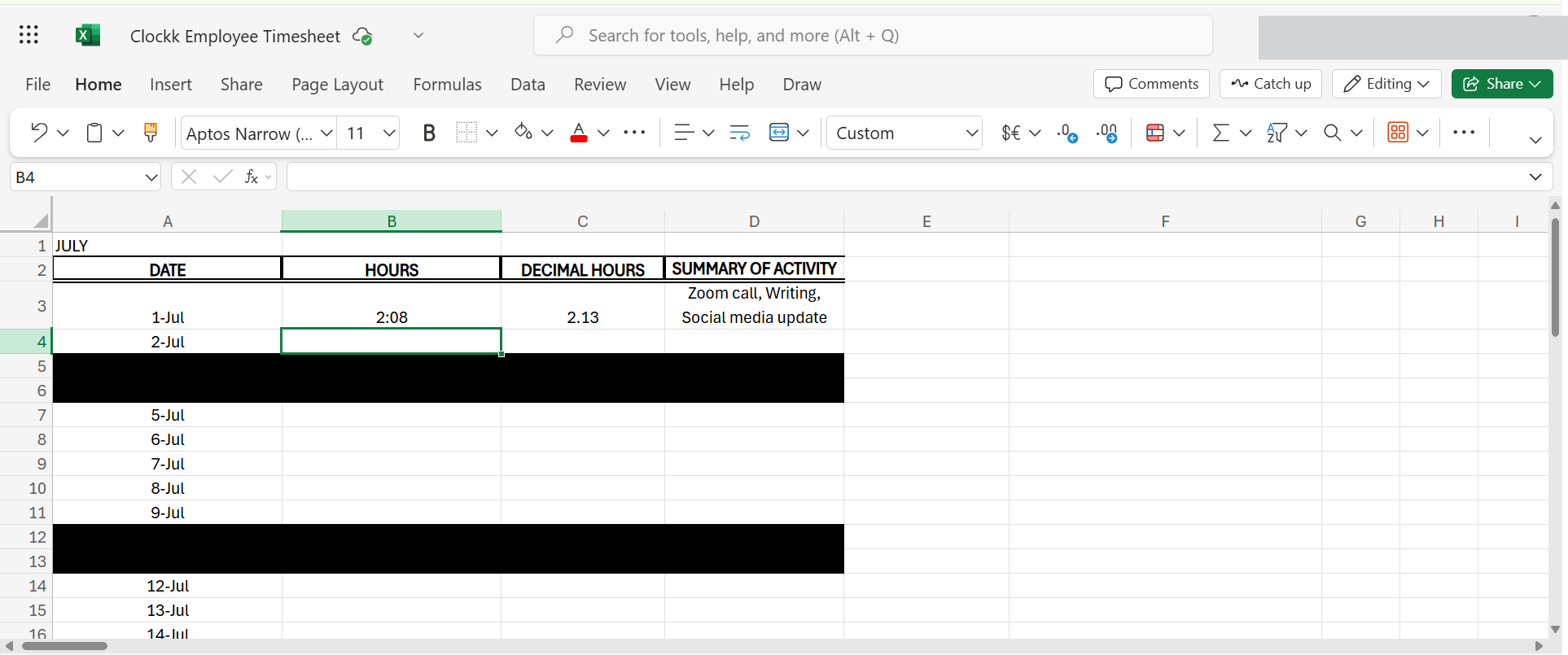1568x655 pixels.
Task: Click the Select All corner triangle
Action: tap(41, 221)
